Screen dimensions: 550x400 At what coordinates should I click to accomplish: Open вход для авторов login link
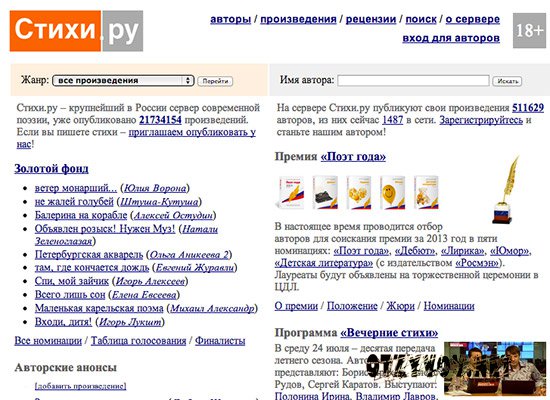coord(451,38)
